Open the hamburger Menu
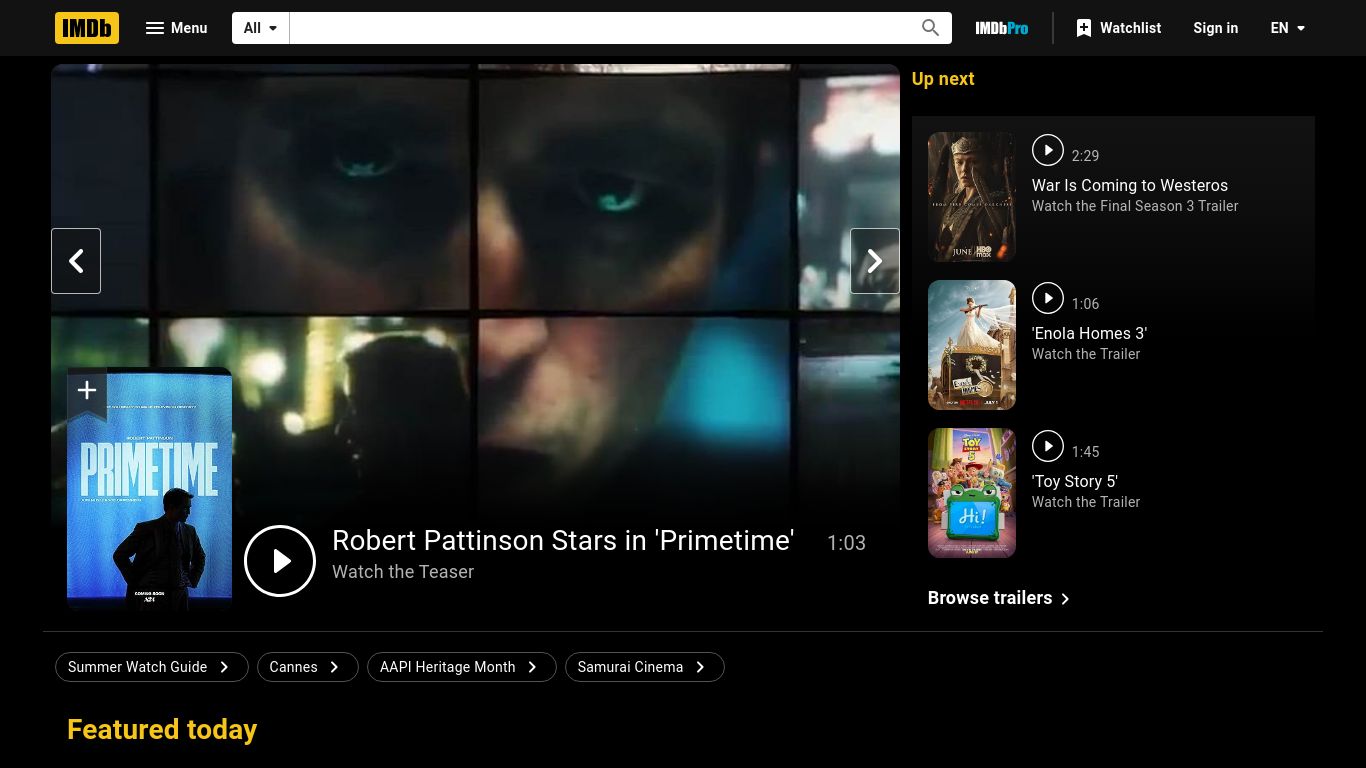 (x=177, y=28)
